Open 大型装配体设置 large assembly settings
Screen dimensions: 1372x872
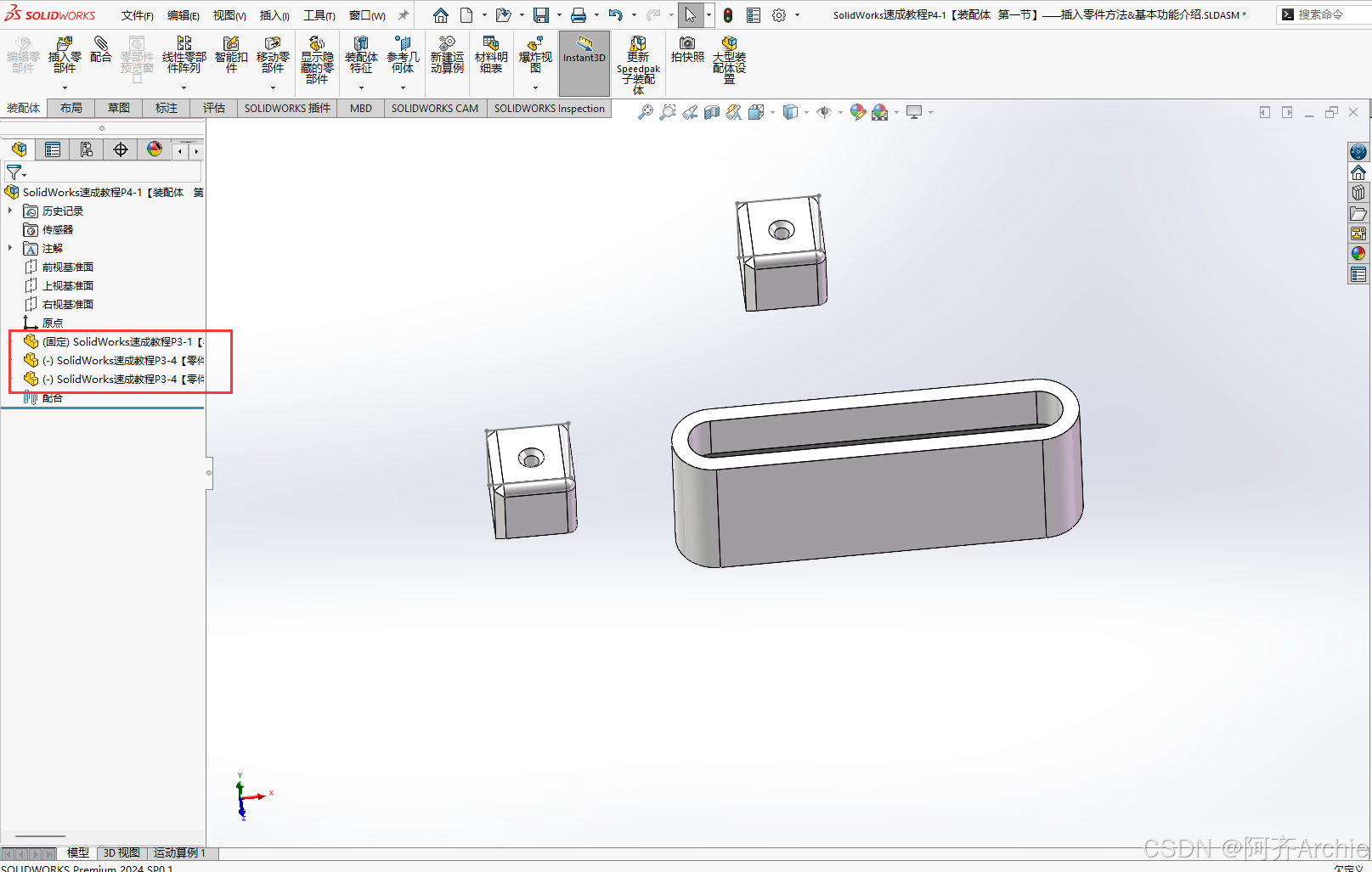[729, 60]
